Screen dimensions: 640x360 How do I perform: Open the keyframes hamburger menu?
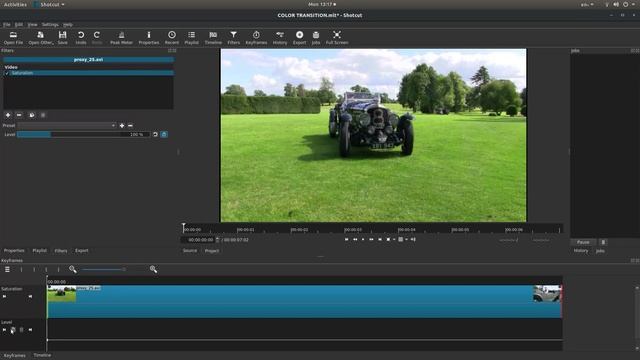tap(7, 269)
